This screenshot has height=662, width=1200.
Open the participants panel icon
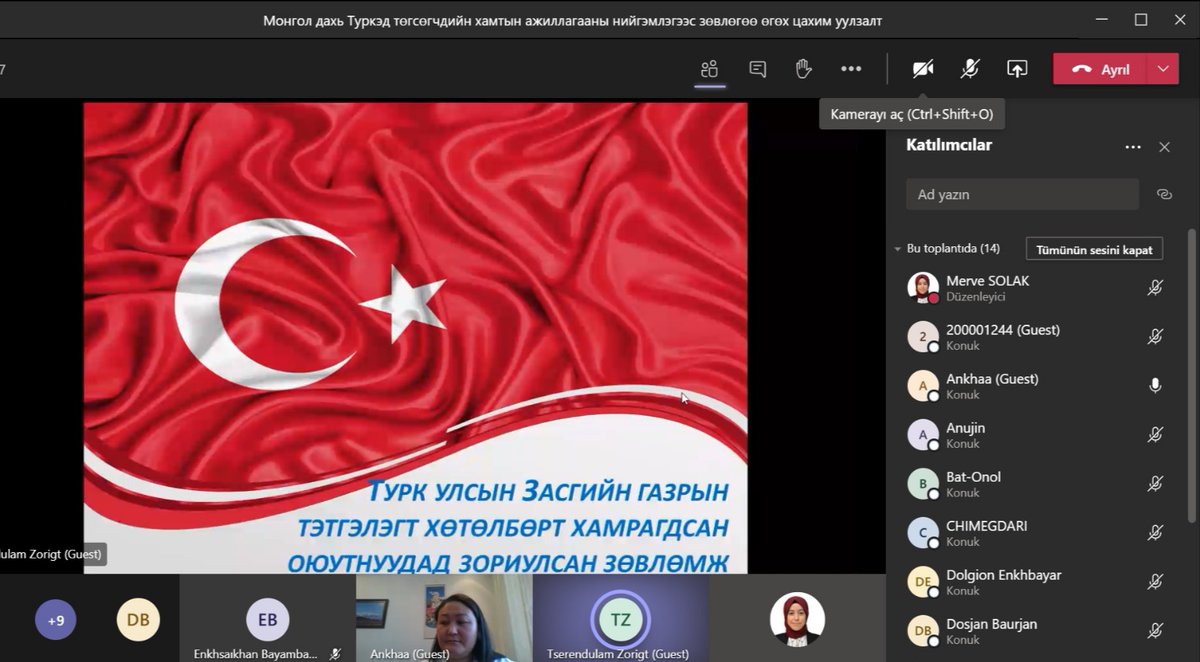tap(710, 69)
